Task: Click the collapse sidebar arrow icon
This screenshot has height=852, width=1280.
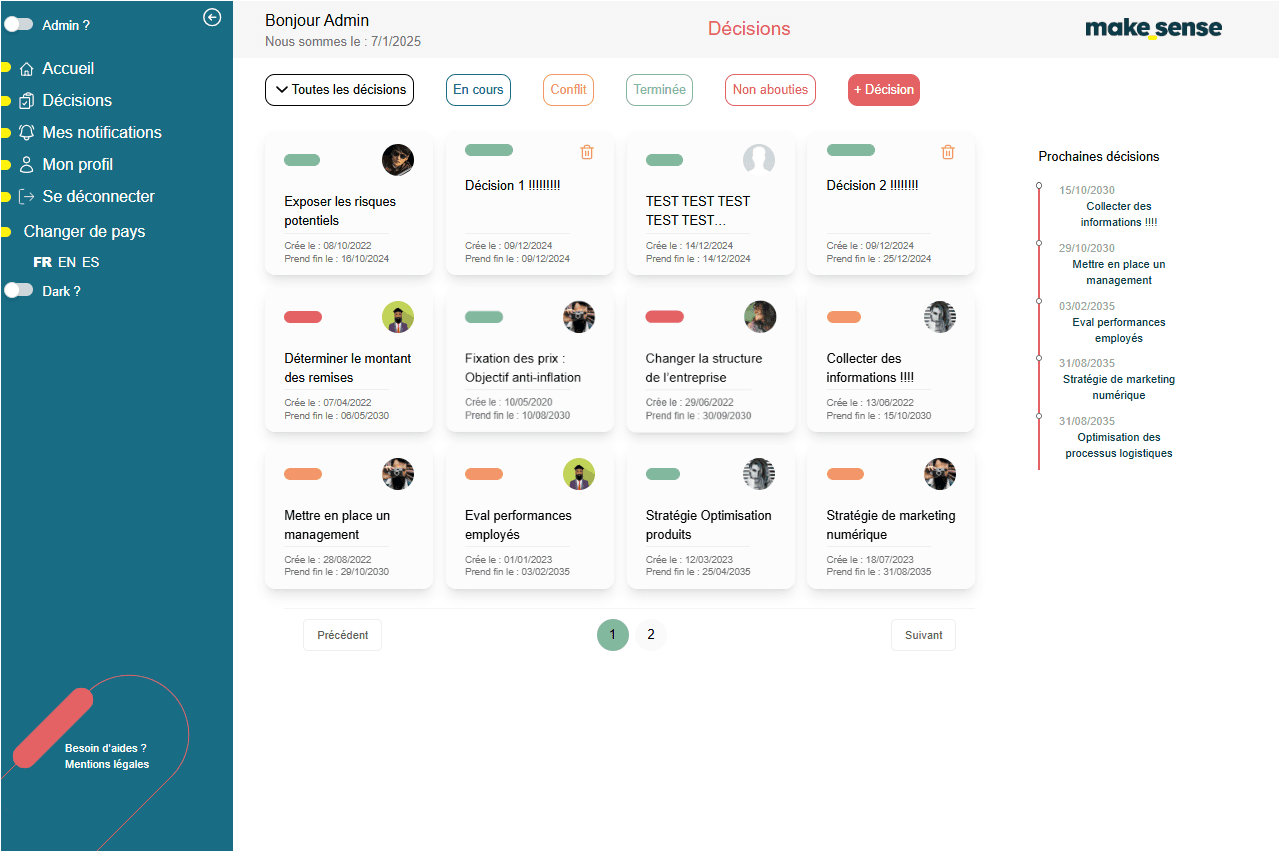Action: point(212,17)
